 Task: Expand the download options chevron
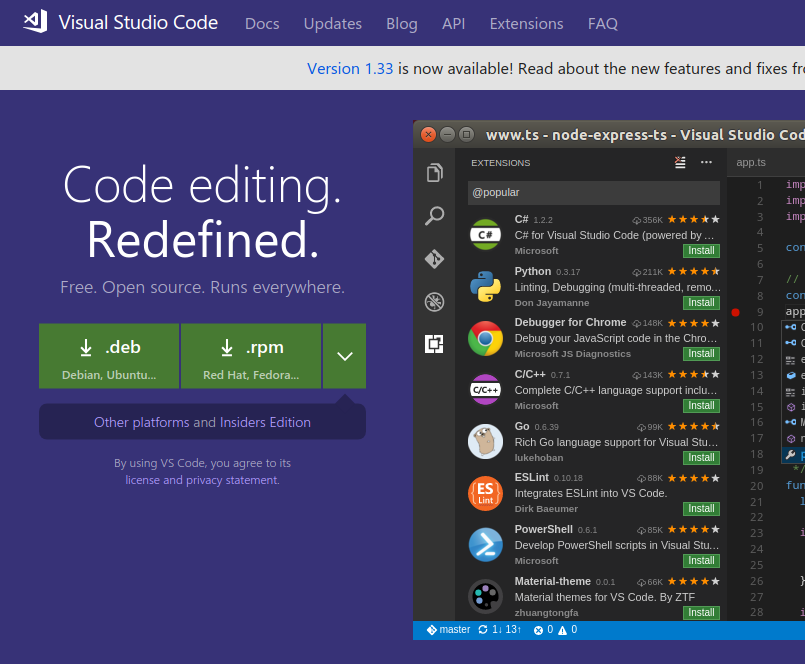tap(344, 356)
